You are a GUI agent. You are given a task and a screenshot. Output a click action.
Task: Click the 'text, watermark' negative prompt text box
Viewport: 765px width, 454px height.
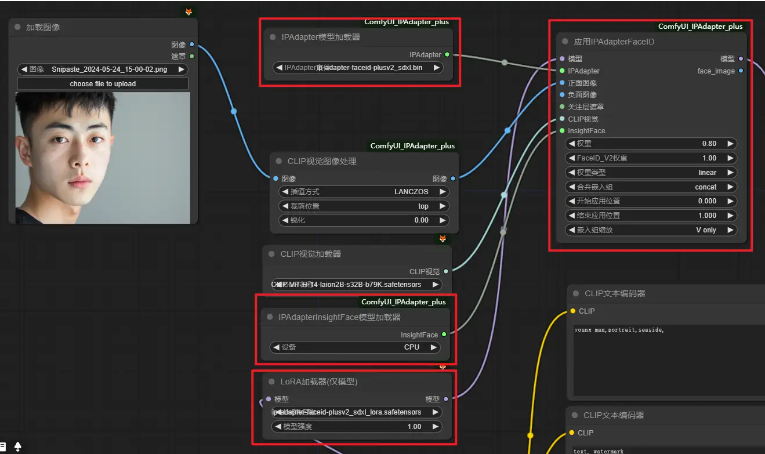(x=668, y=450)
